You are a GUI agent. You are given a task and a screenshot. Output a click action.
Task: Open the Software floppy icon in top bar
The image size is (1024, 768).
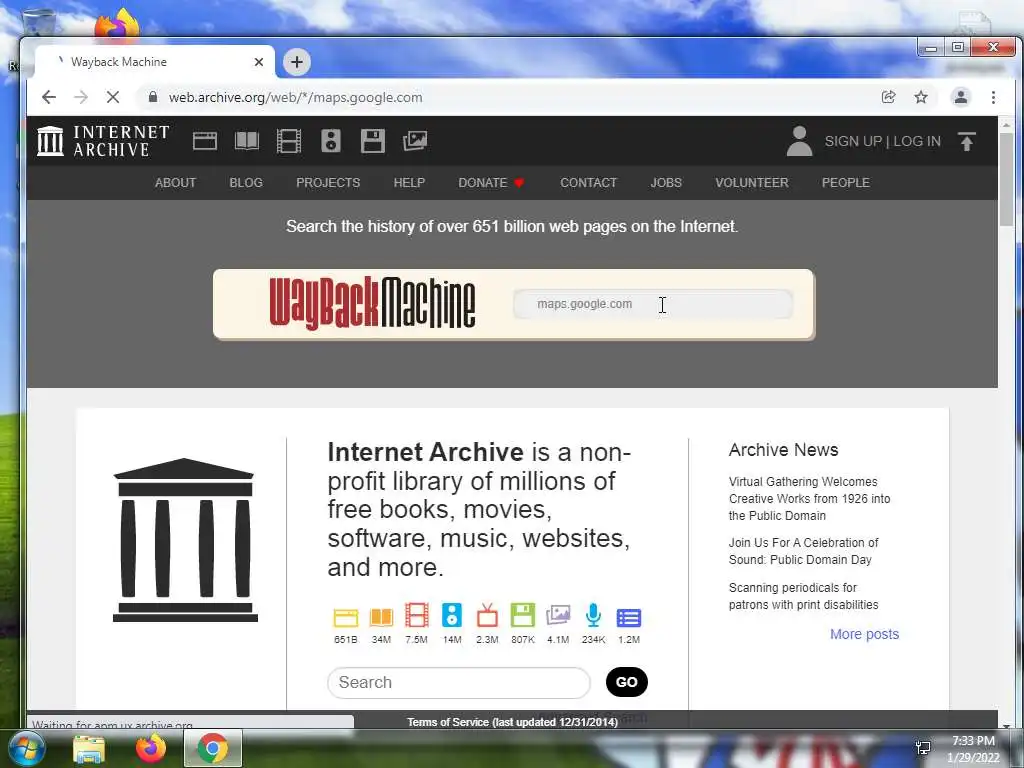pyautogui.click(x=373, y=141)
